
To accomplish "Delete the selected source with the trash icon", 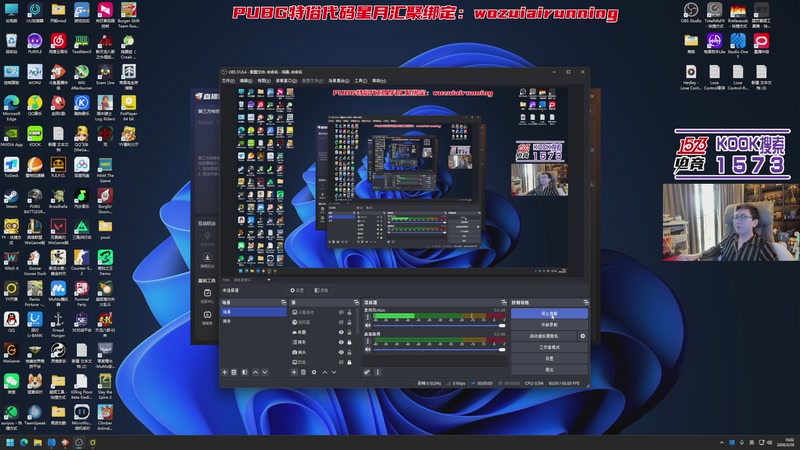I will tap(304, 372).
